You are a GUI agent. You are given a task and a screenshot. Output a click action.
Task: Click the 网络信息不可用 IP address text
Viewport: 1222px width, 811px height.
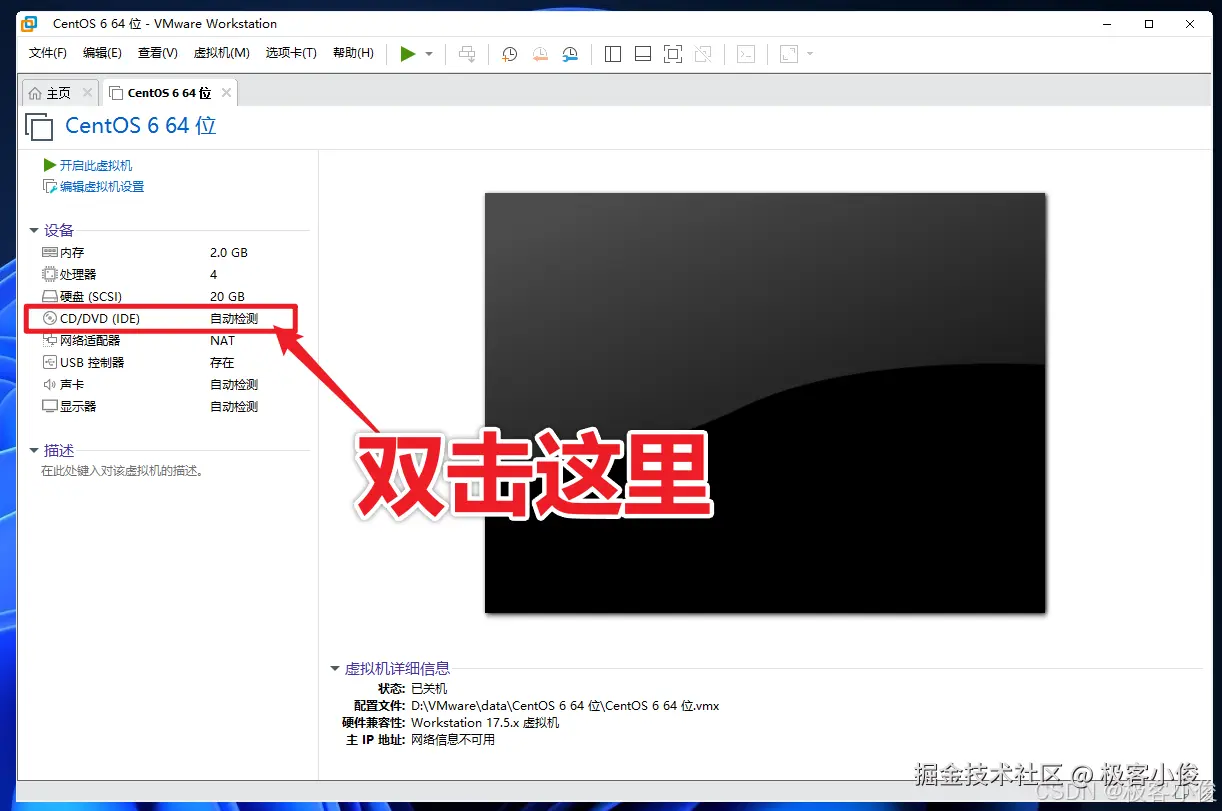point(453,740)
